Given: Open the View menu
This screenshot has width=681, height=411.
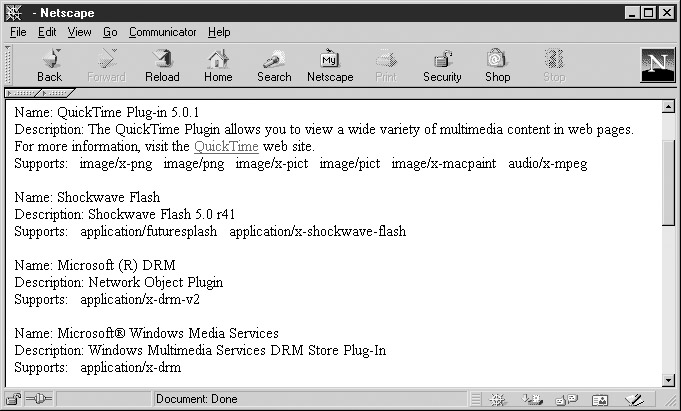Looking at the screenshot, I should [x=79, y=32].
